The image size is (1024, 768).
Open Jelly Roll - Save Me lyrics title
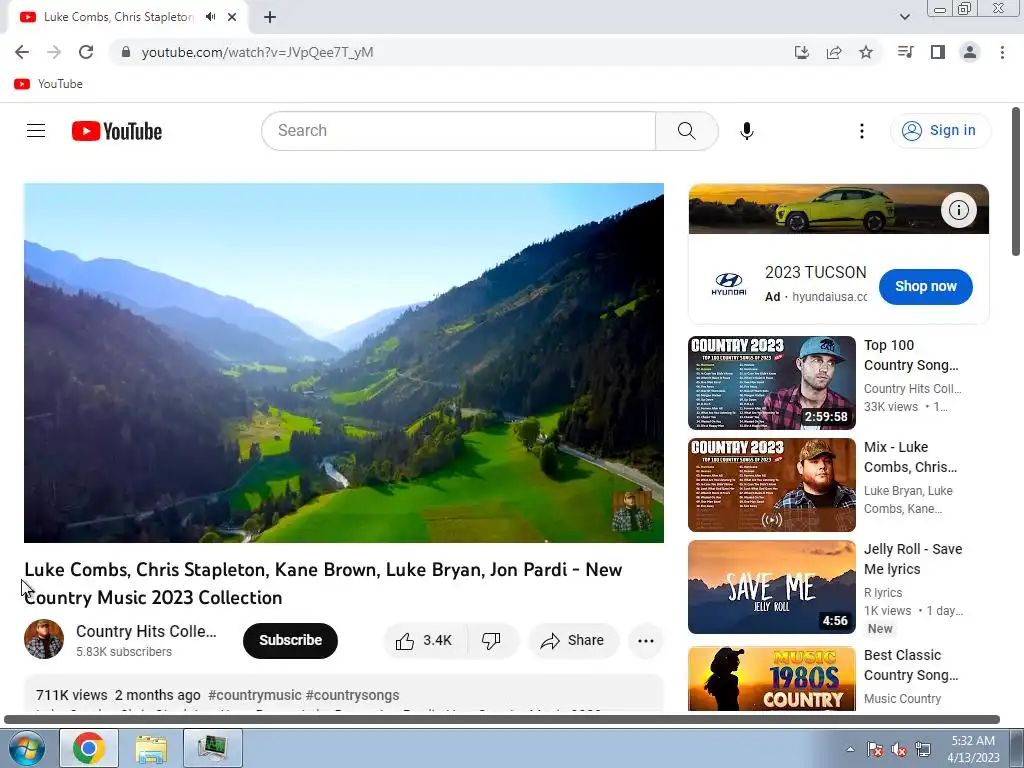pyautogui.click(x=913, y=559)
